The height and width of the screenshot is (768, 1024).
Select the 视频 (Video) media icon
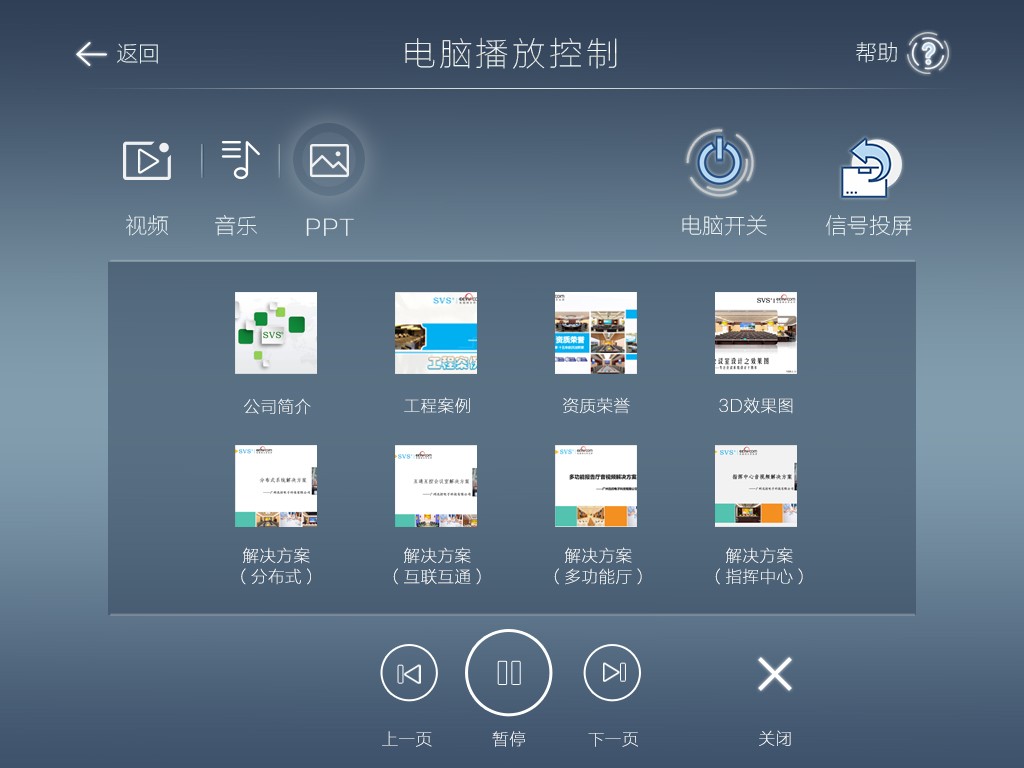pyautogui.click(x=147, y=159)
